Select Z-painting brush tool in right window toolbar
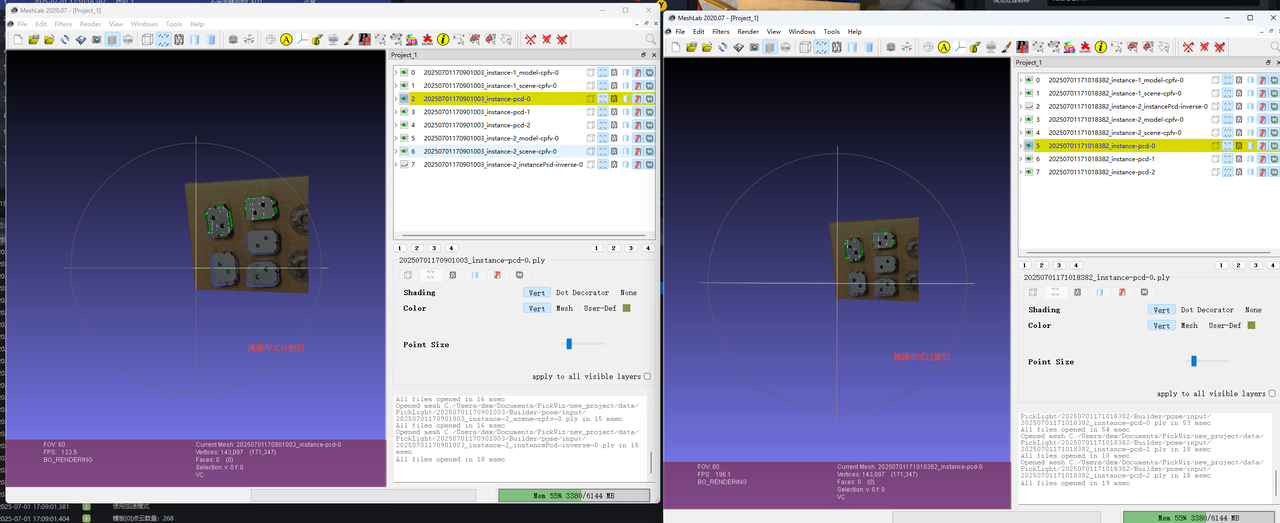This screenshot has width=1280, height=523. (x=1007, y=47)
